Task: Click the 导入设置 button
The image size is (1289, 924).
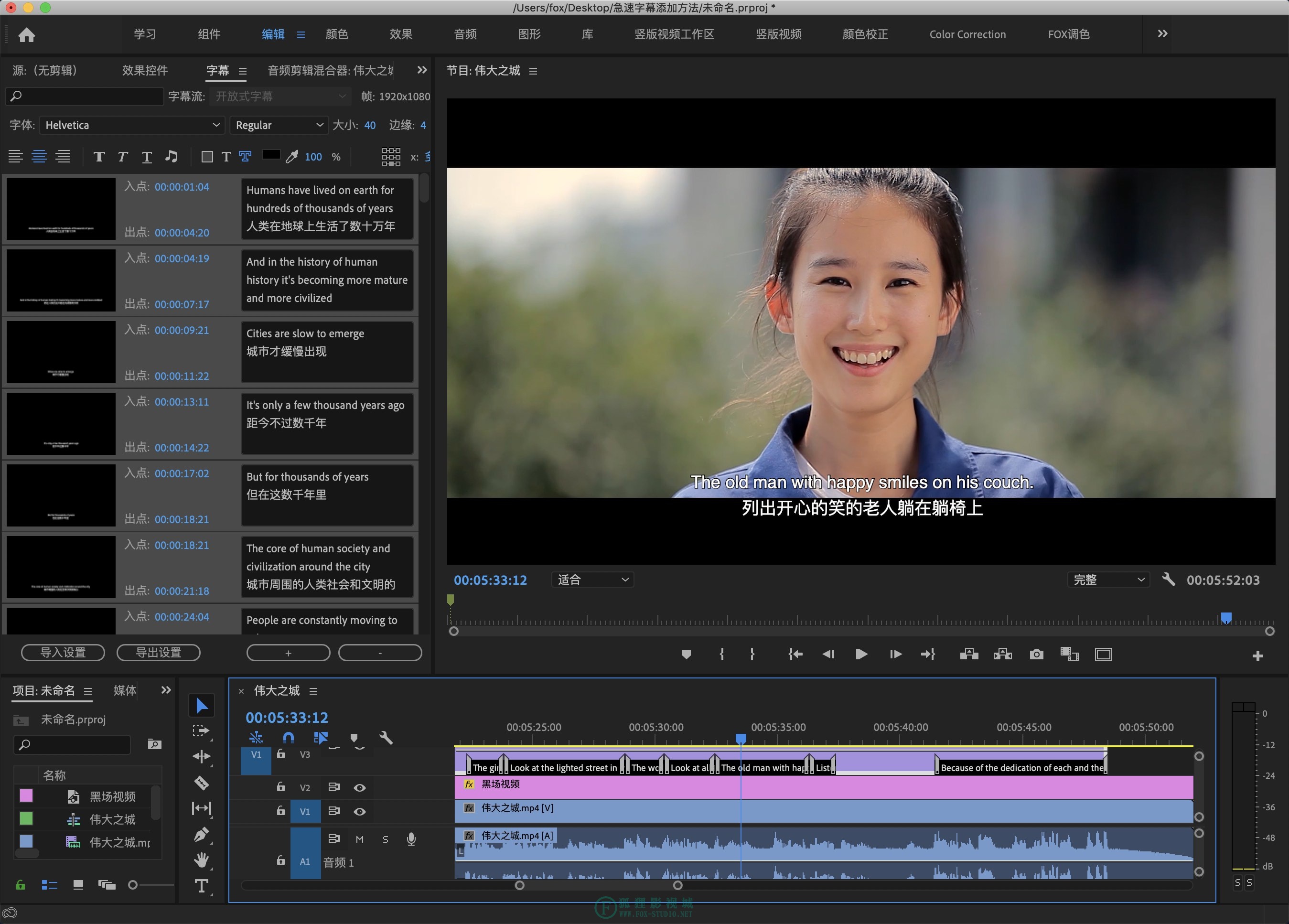Action: [x=63, y=652]
